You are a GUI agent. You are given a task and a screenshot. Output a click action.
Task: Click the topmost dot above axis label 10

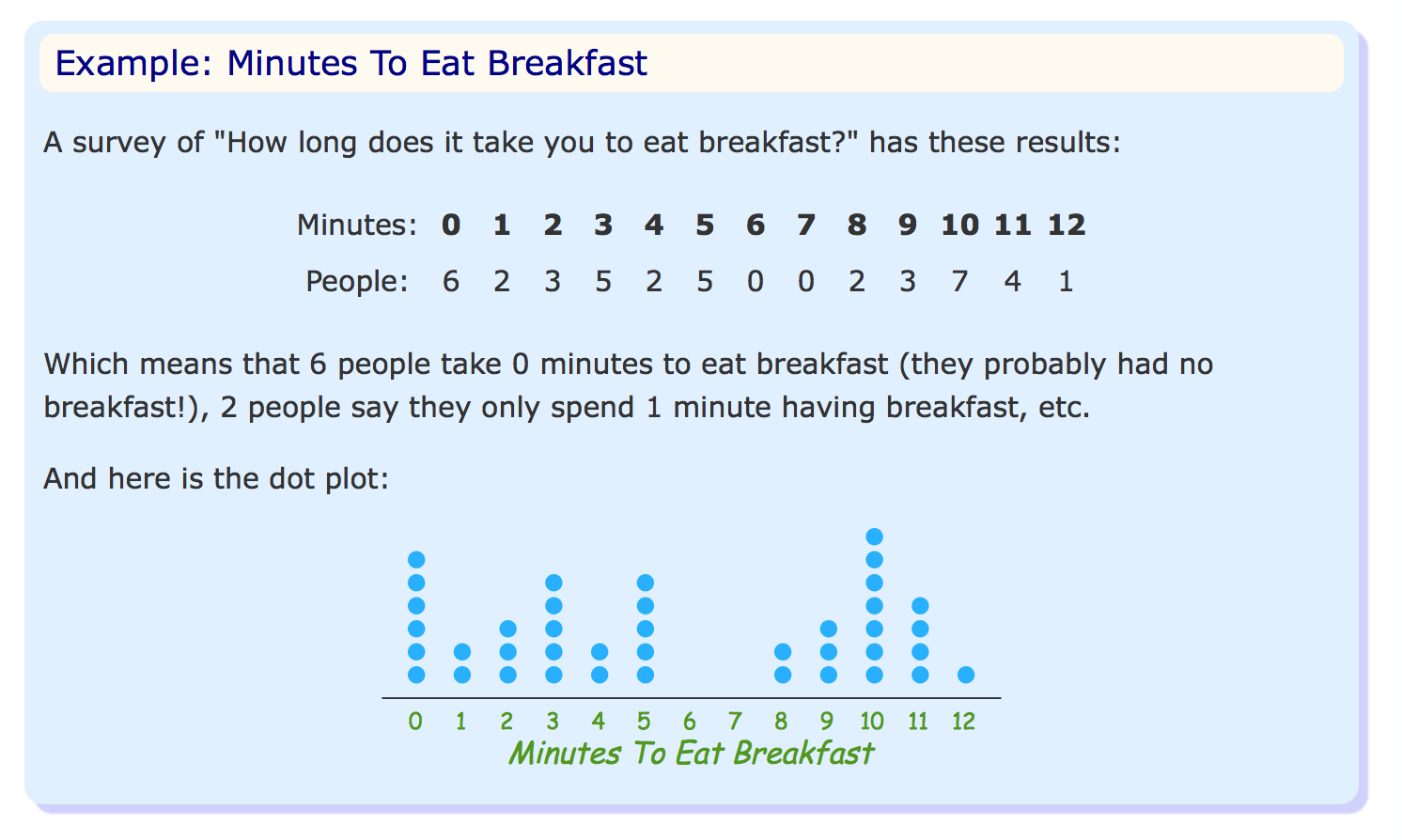coord(874,537)
